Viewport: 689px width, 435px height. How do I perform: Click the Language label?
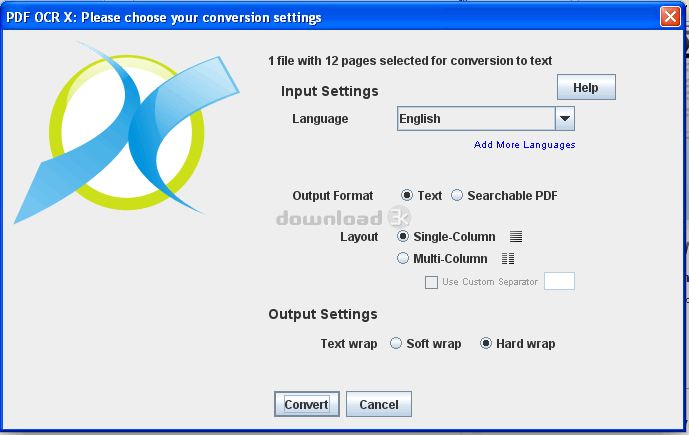320,119
